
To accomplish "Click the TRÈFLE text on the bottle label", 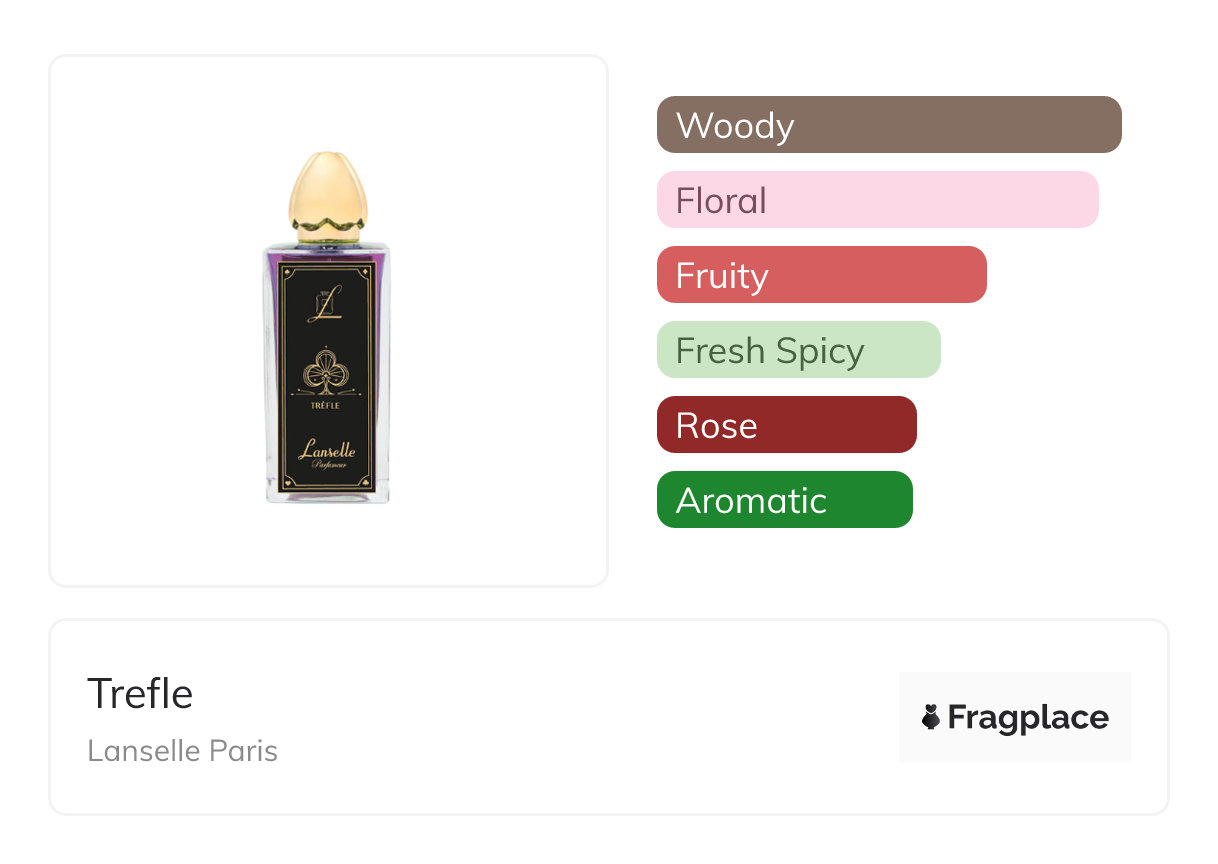I will coord(327,405).
